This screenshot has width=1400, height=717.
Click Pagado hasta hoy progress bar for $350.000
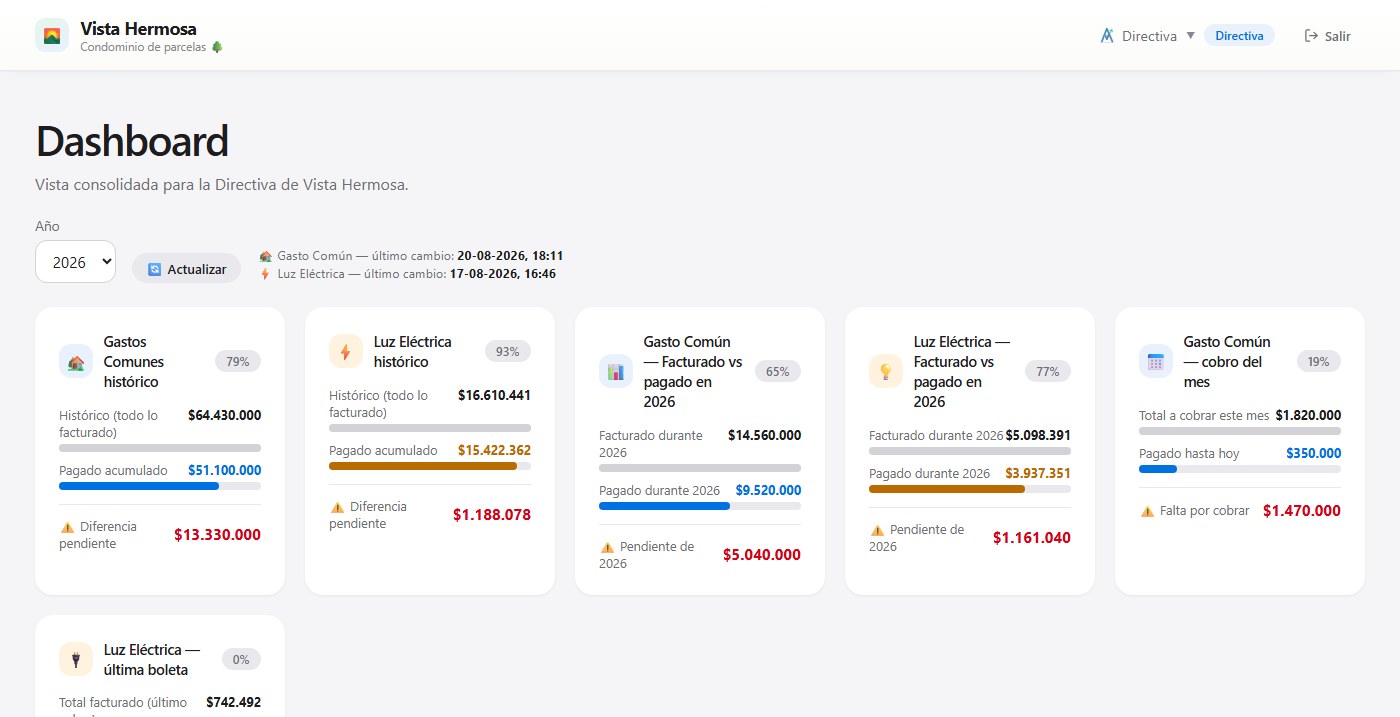click(1240, 469)
